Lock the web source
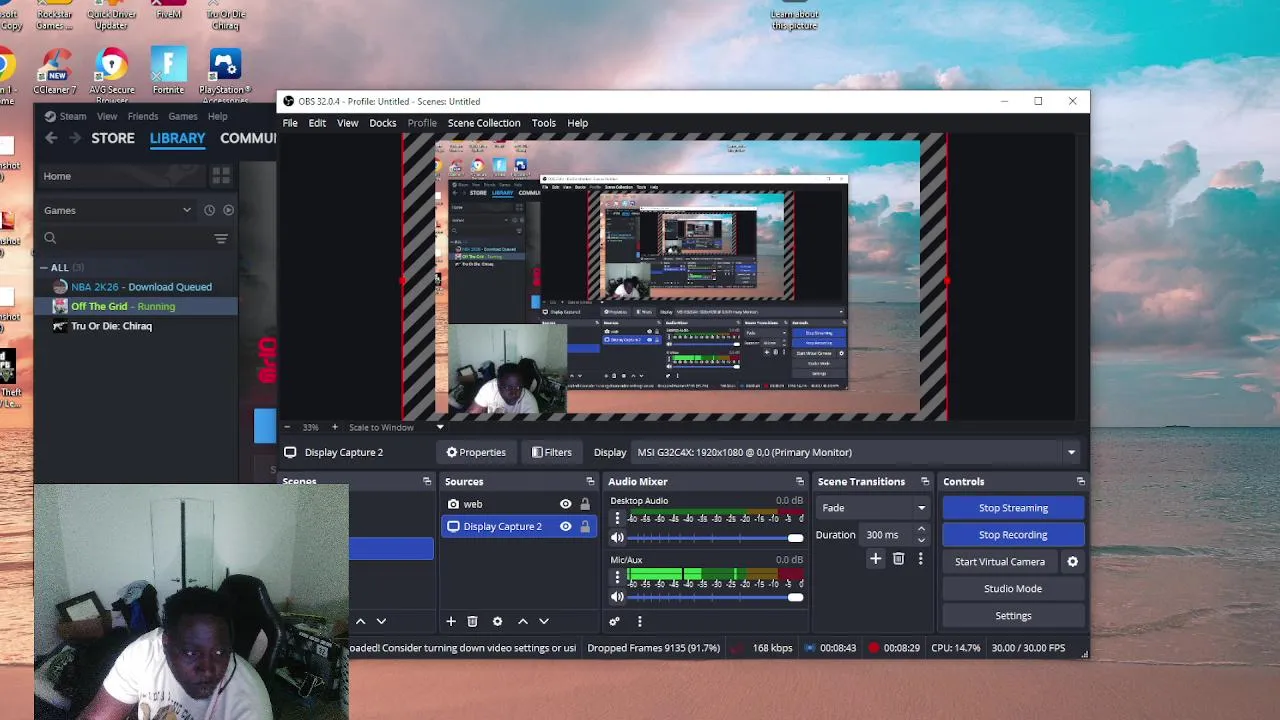1280x720 pixels. (x=585, y=504)
